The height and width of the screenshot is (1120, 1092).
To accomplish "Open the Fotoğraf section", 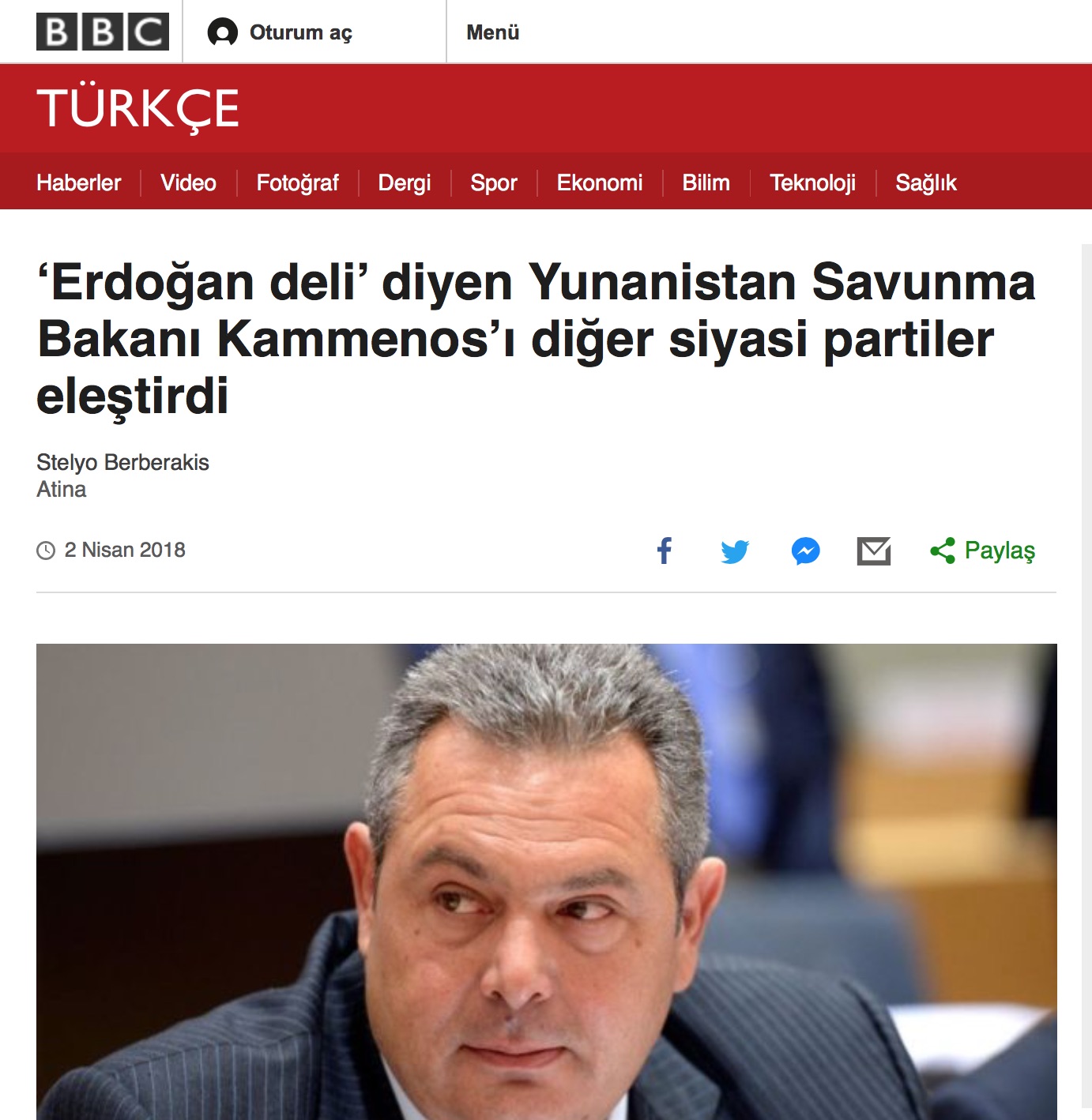I will pyautogui.click(x=297, y=182).
